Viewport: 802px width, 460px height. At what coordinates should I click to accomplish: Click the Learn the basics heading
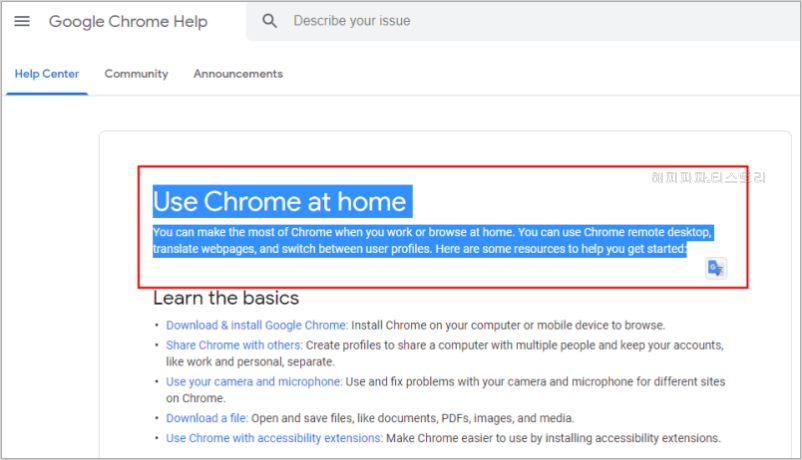226,298
